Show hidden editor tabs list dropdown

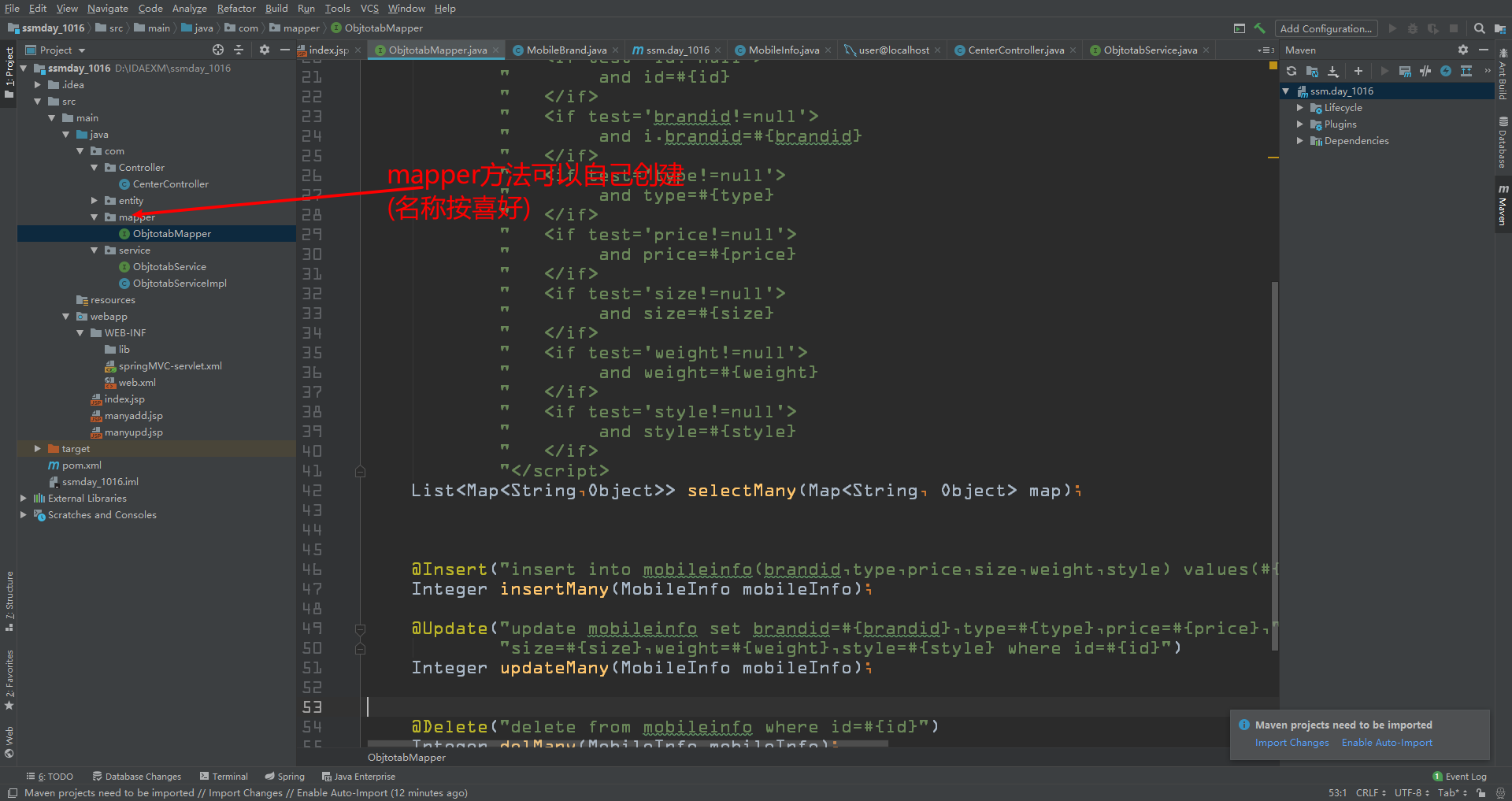[1266, 50]
